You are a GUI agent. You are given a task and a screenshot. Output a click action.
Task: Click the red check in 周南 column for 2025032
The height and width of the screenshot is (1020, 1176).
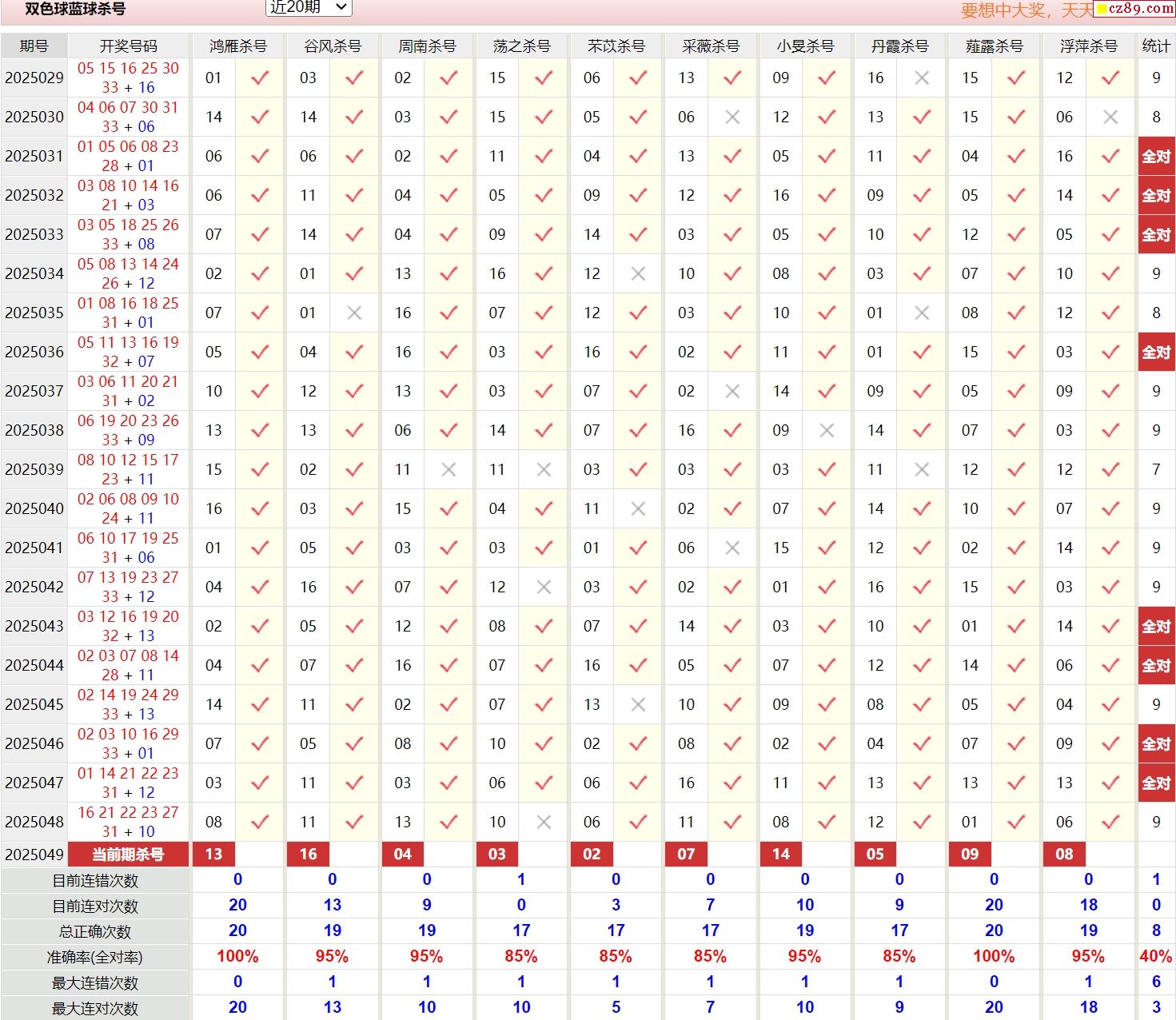point(448,196)
